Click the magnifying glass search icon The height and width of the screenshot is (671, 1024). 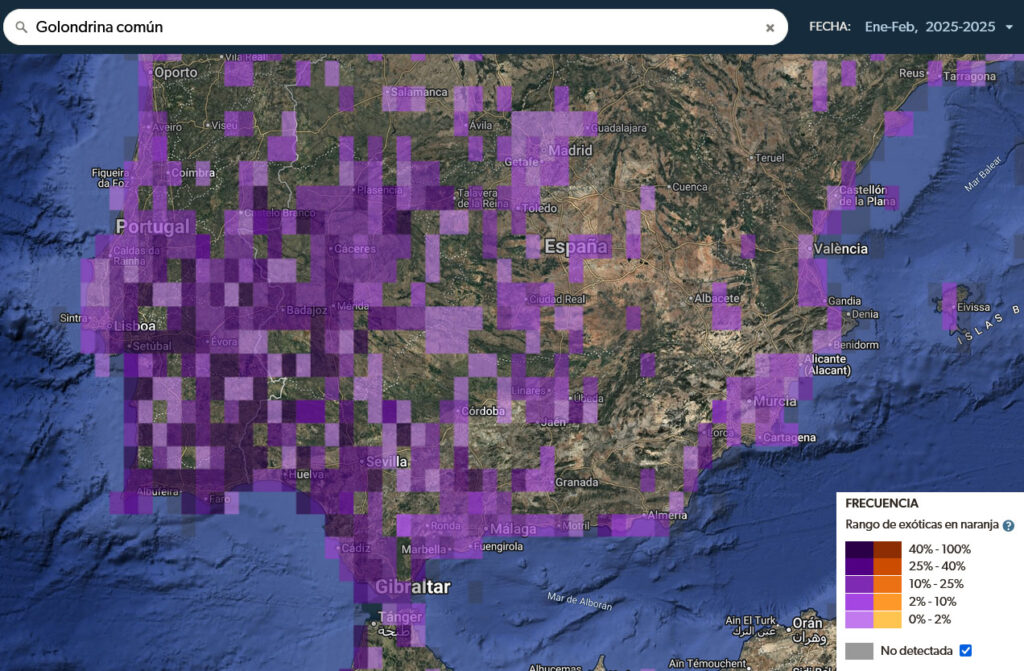[21, 27]
